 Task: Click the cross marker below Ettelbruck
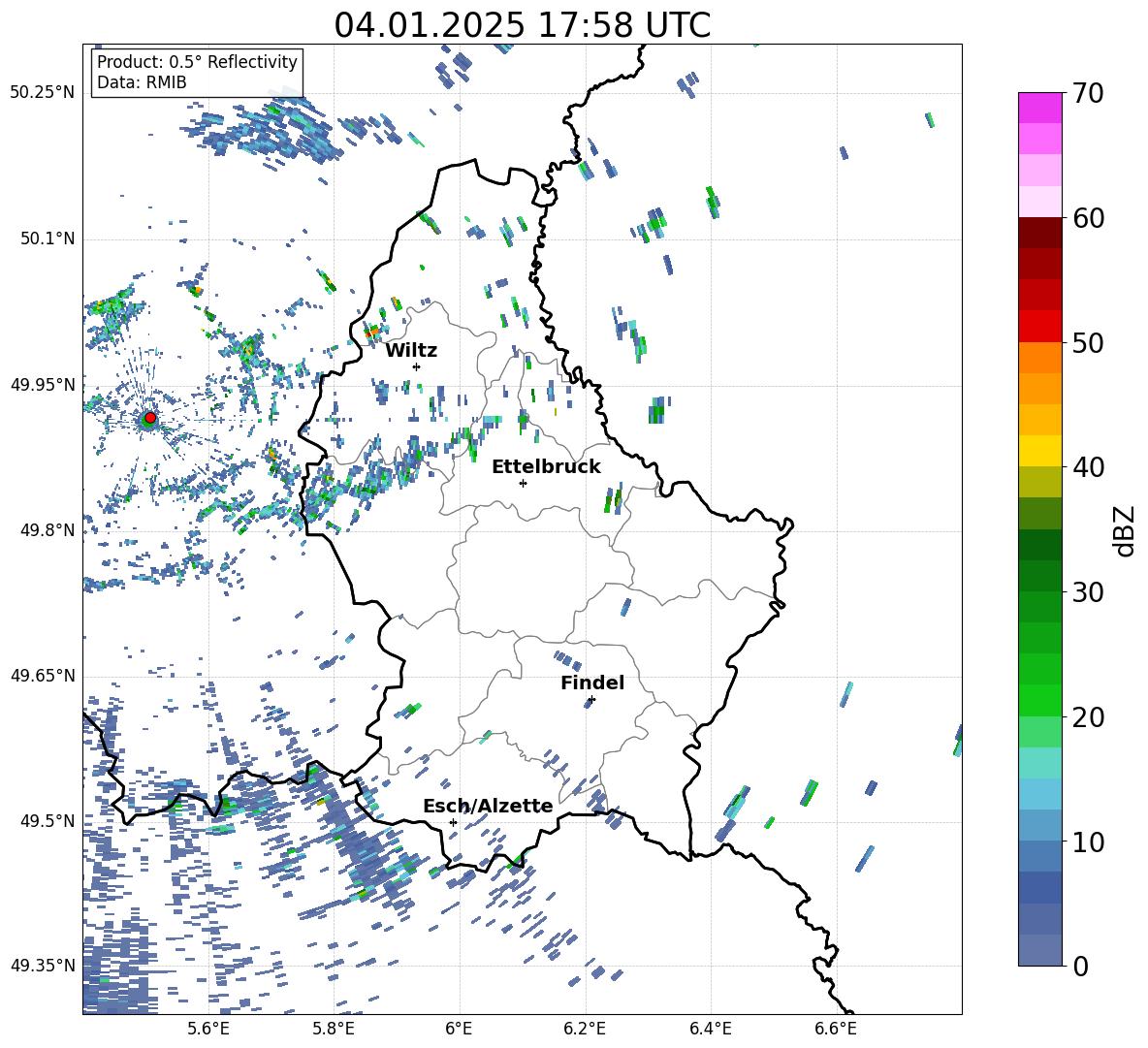coord(523,483)
